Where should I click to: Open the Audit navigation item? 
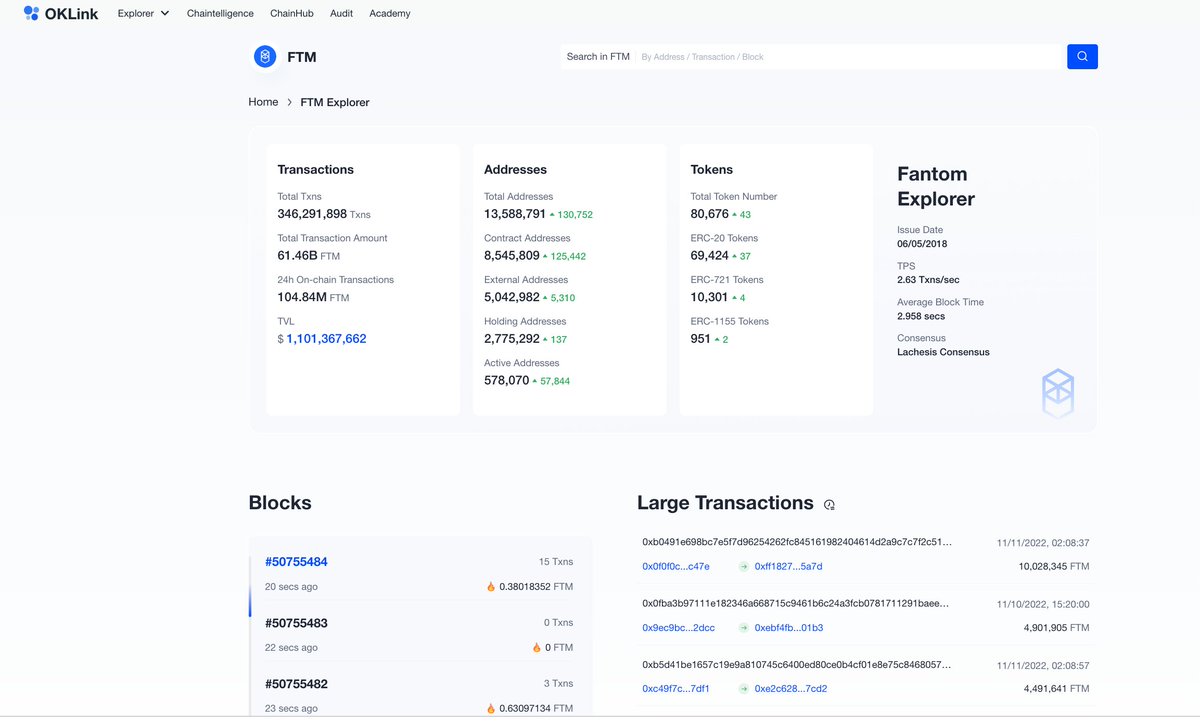pos(341,13)
